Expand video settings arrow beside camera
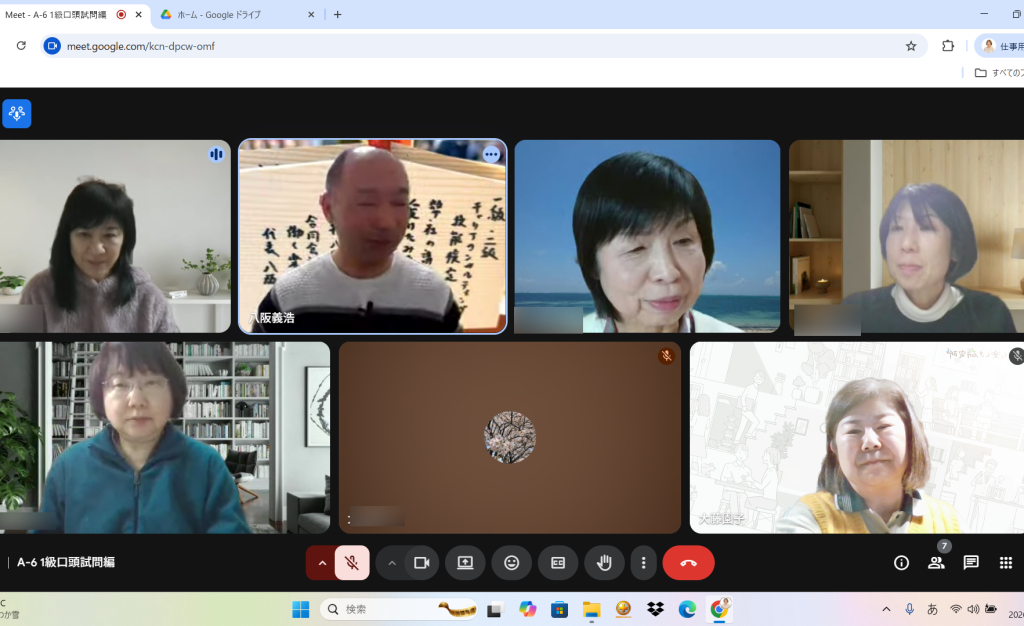The image size is (1024, 626). click(392, 563)
